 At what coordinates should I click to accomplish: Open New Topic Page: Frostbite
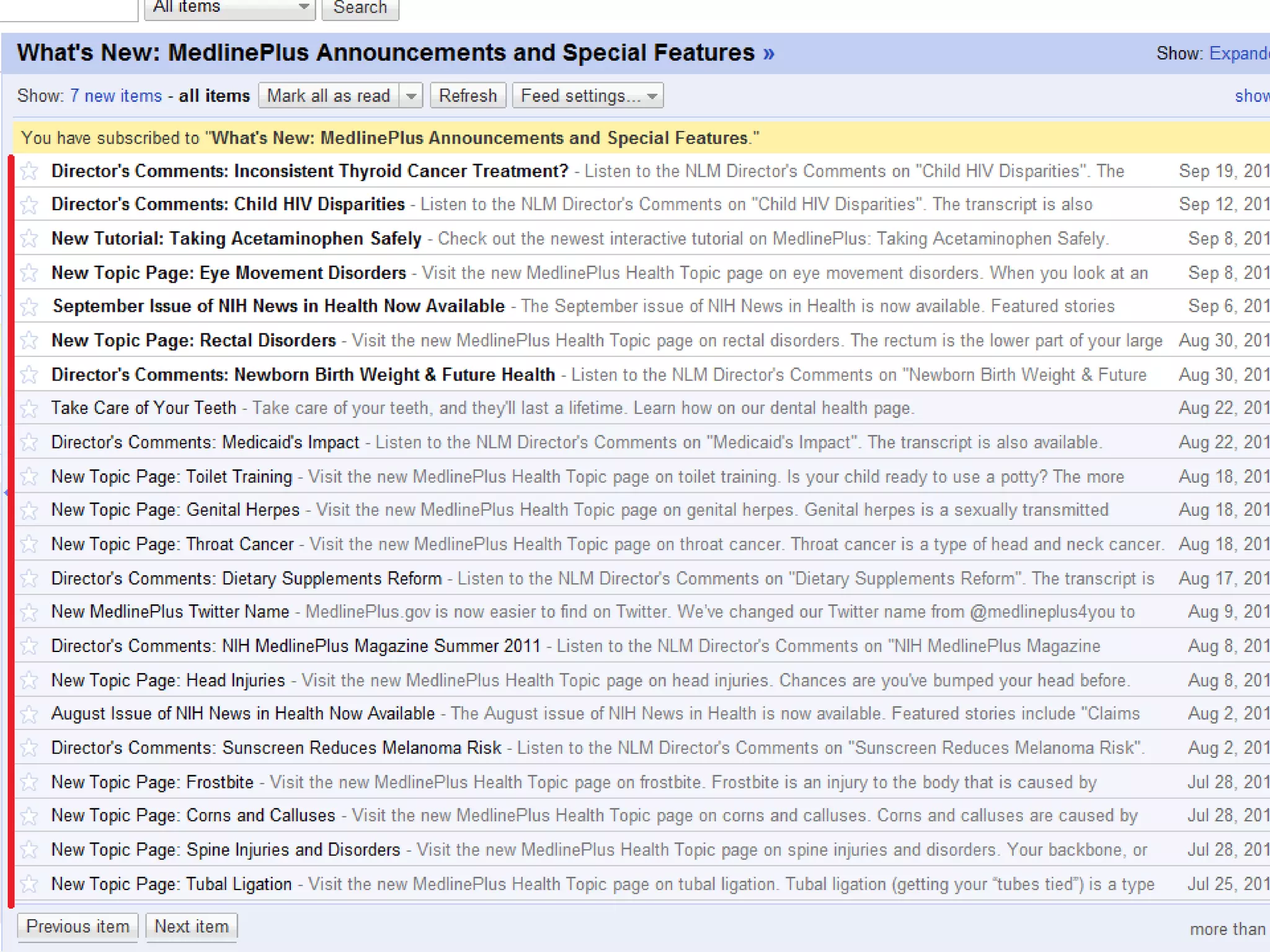[x=153, y=782]
